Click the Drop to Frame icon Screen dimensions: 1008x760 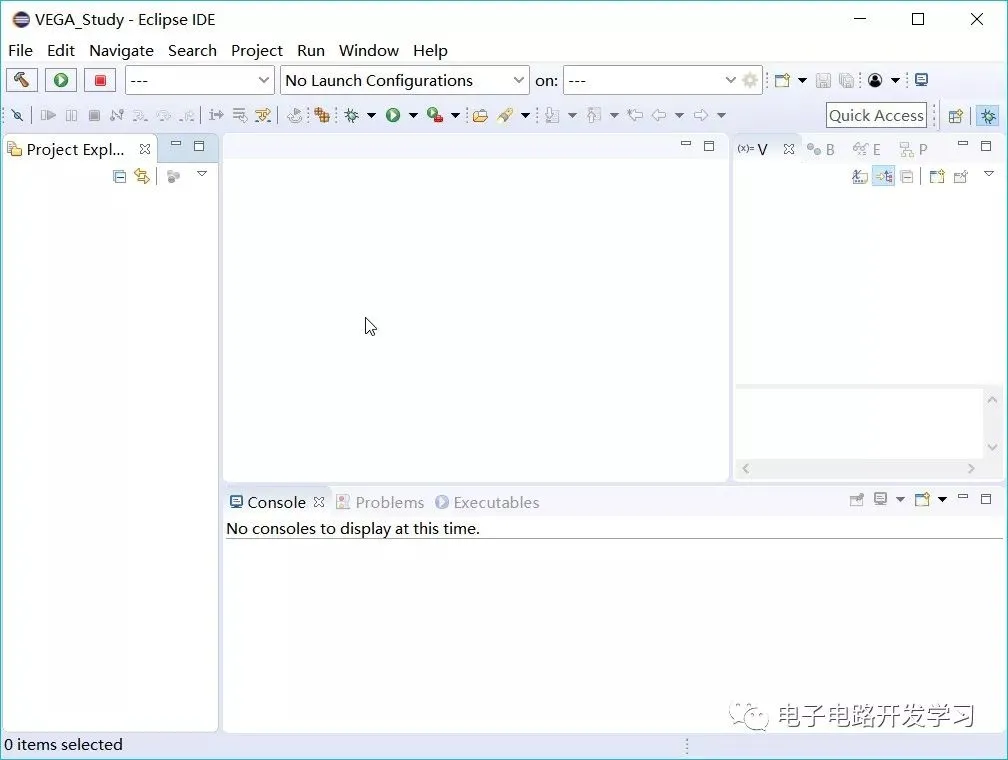pyautogui.click(x=239, y=115)
